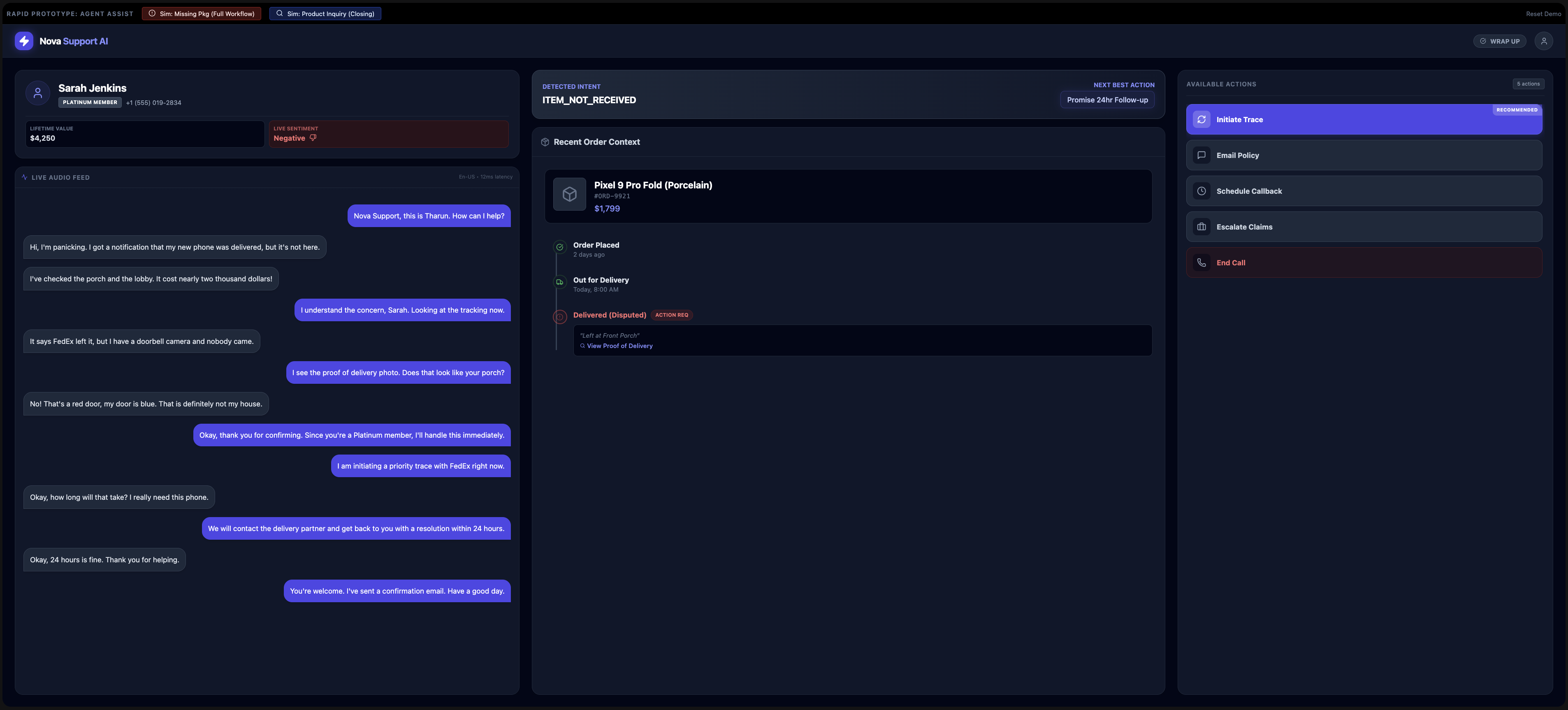
Task: Click the Delivered (Disputed) alert status icon
Action: (559, 317)
